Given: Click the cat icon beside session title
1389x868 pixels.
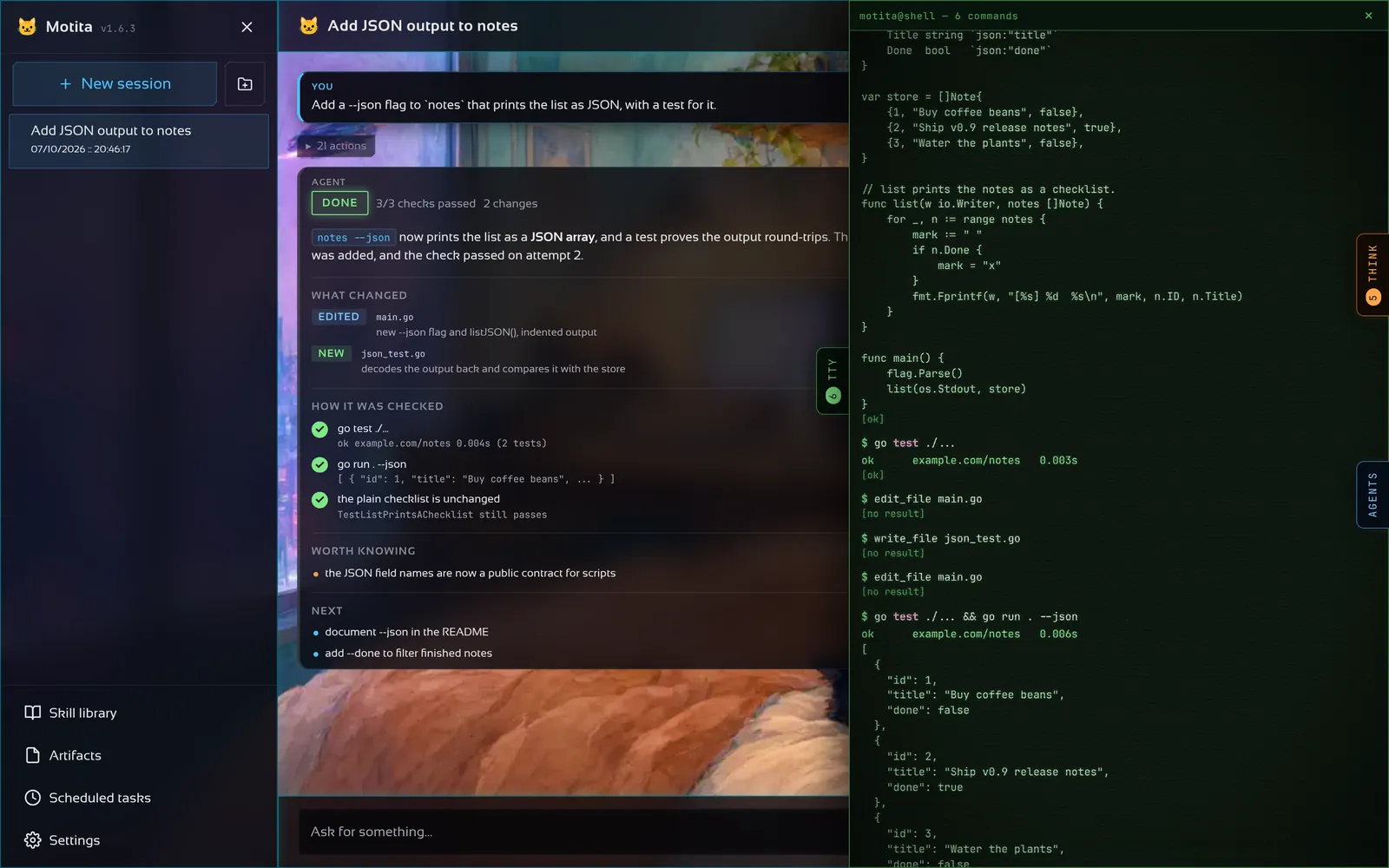Looking at the screenshot, I should click(x=308, y=26).
